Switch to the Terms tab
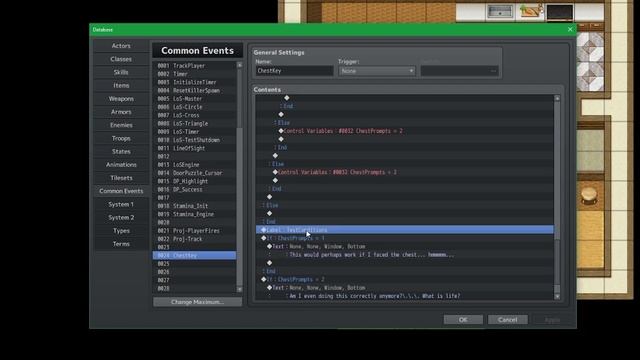 click(121, 244)
